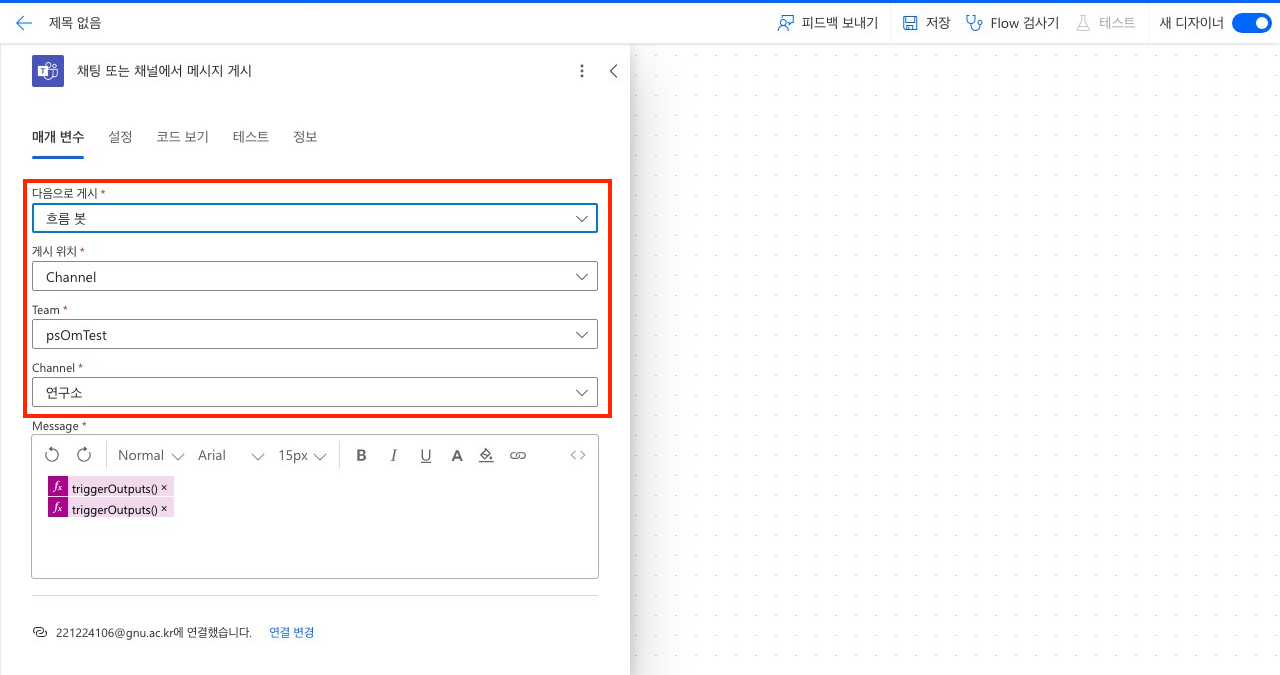The height and width of the screenshot is (675, 1280).
Task: Insert a link with chain icon
Action: (518, 455)
